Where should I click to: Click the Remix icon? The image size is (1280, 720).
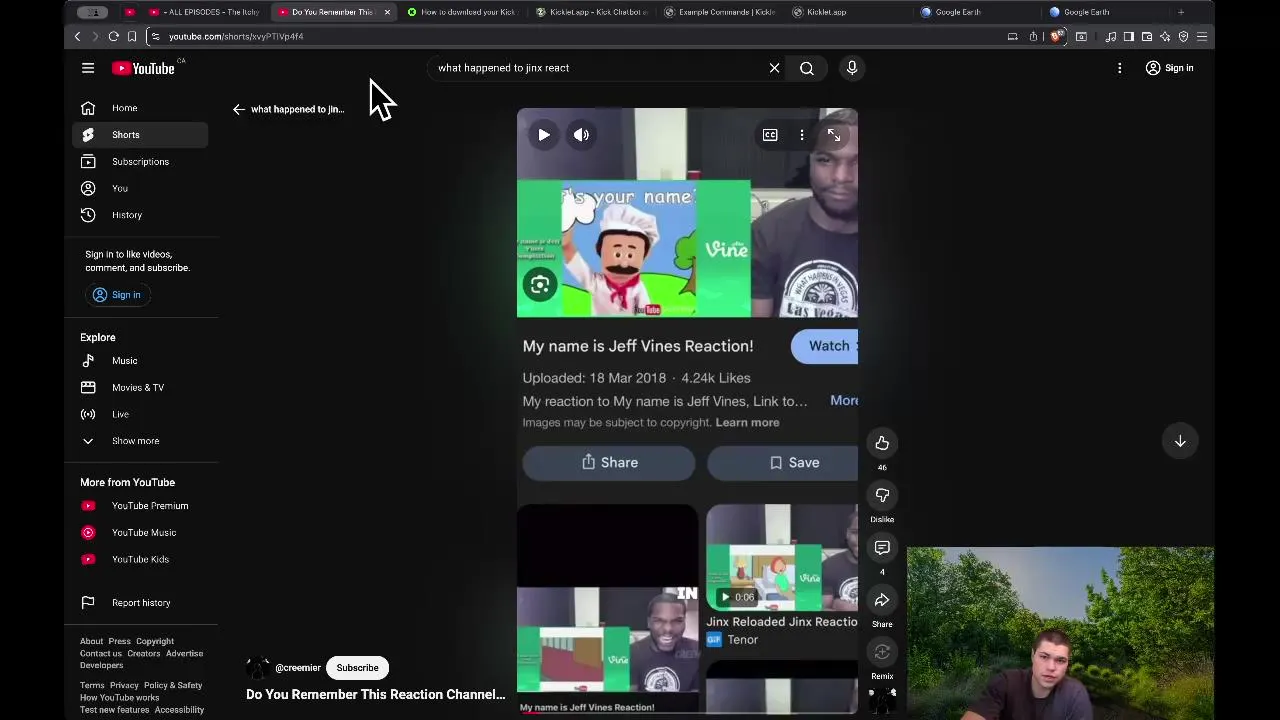tap(882, 652)
